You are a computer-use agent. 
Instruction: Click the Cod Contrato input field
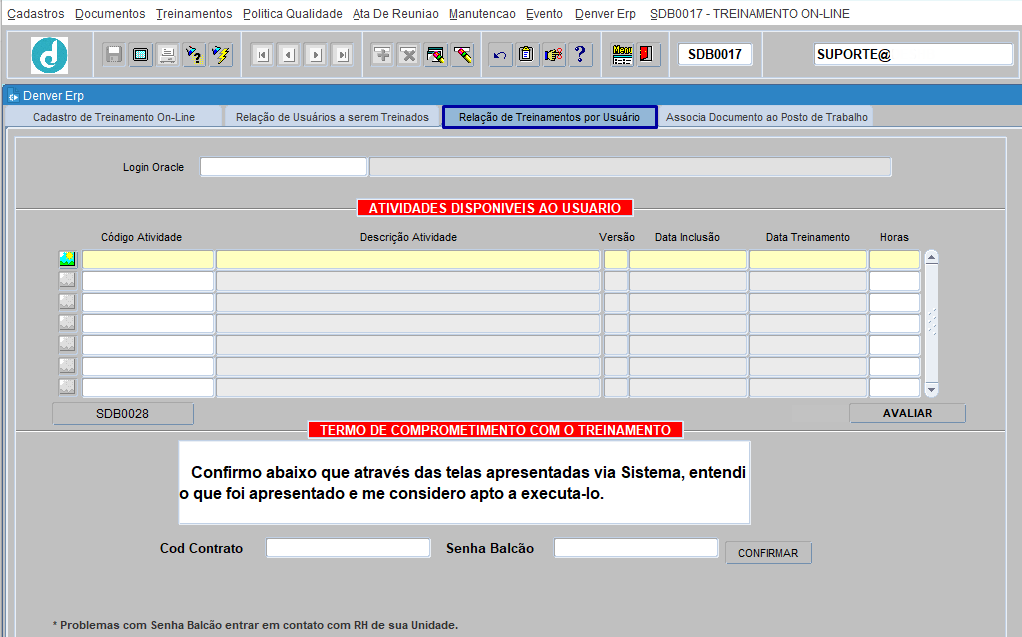[x=348, y=548]
